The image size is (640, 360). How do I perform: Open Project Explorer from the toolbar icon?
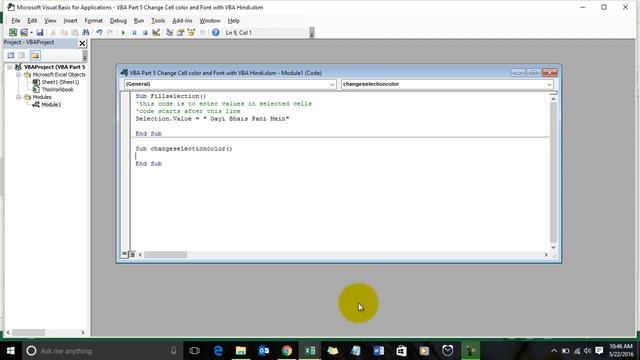tap(169, 32)
